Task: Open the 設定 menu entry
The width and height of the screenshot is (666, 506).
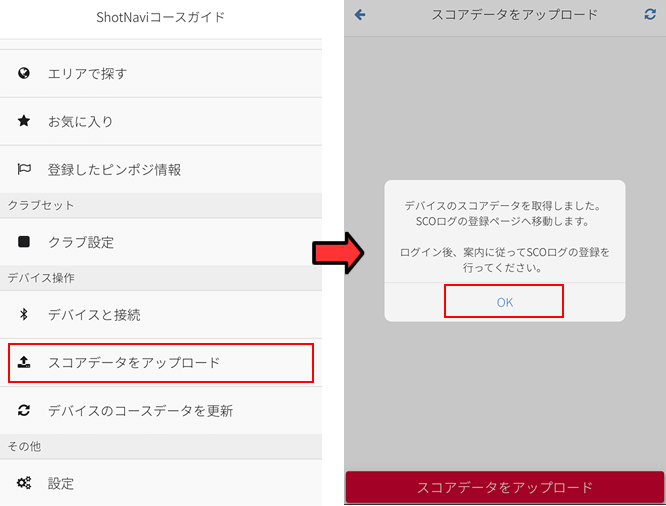Action: tap(61, 483)
